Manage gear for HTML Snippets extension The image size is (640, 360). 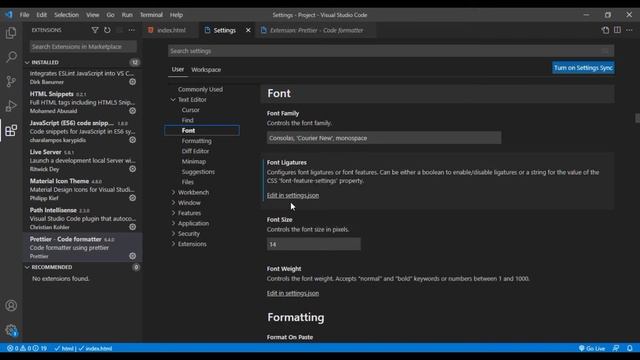(133, 111)
